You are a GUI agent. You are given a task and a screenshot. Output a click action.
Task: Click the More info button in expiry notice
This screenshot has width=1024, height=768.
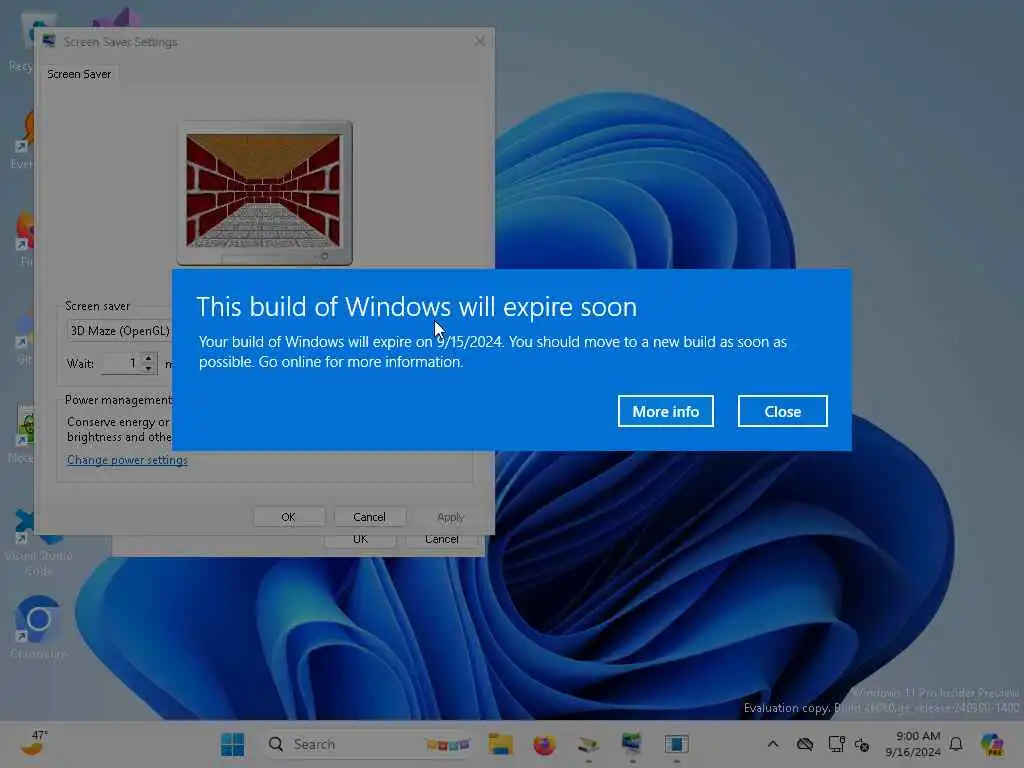tap(665, 411)
